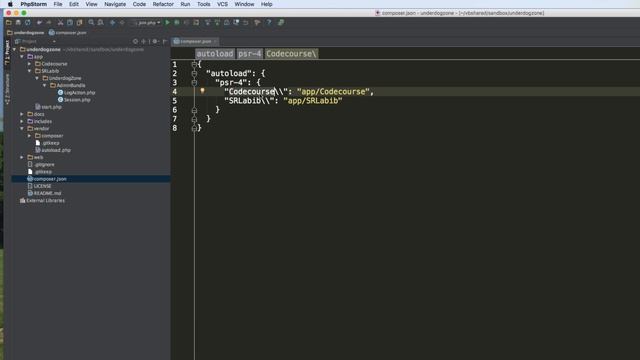Select External Libraries node
Image resolution: width=640 pixels, height=360 pixels.
[42, 200]
